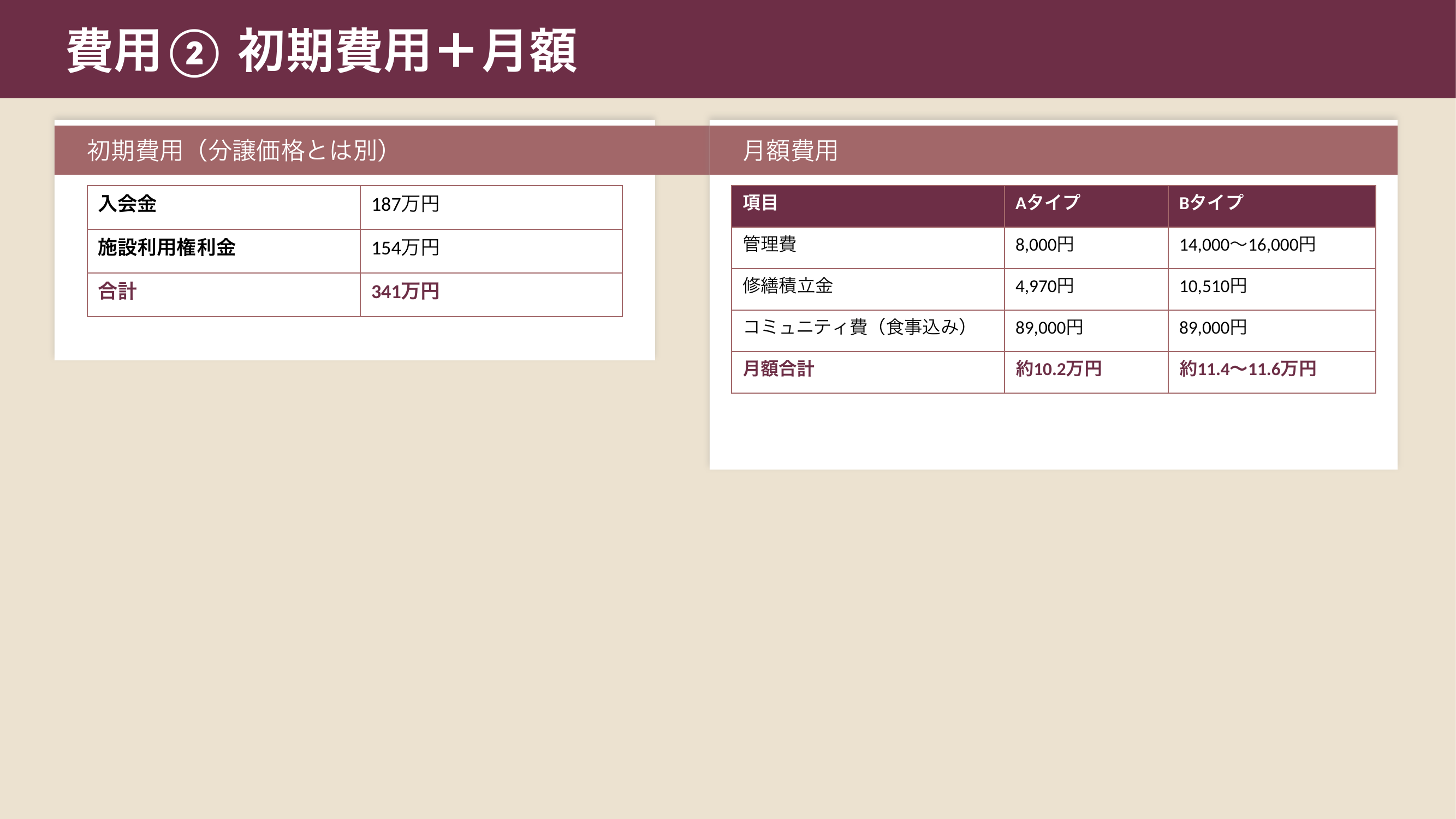The height and width of the screenshot is (819, 1456).
Task: Click the 管理費 row label
Action: pyautogui.click(x=769, y=245)
